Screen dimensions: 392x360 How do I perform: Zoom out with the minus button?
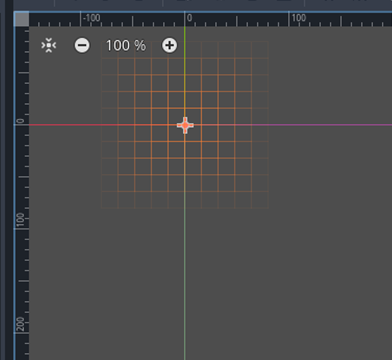(82, 45)
